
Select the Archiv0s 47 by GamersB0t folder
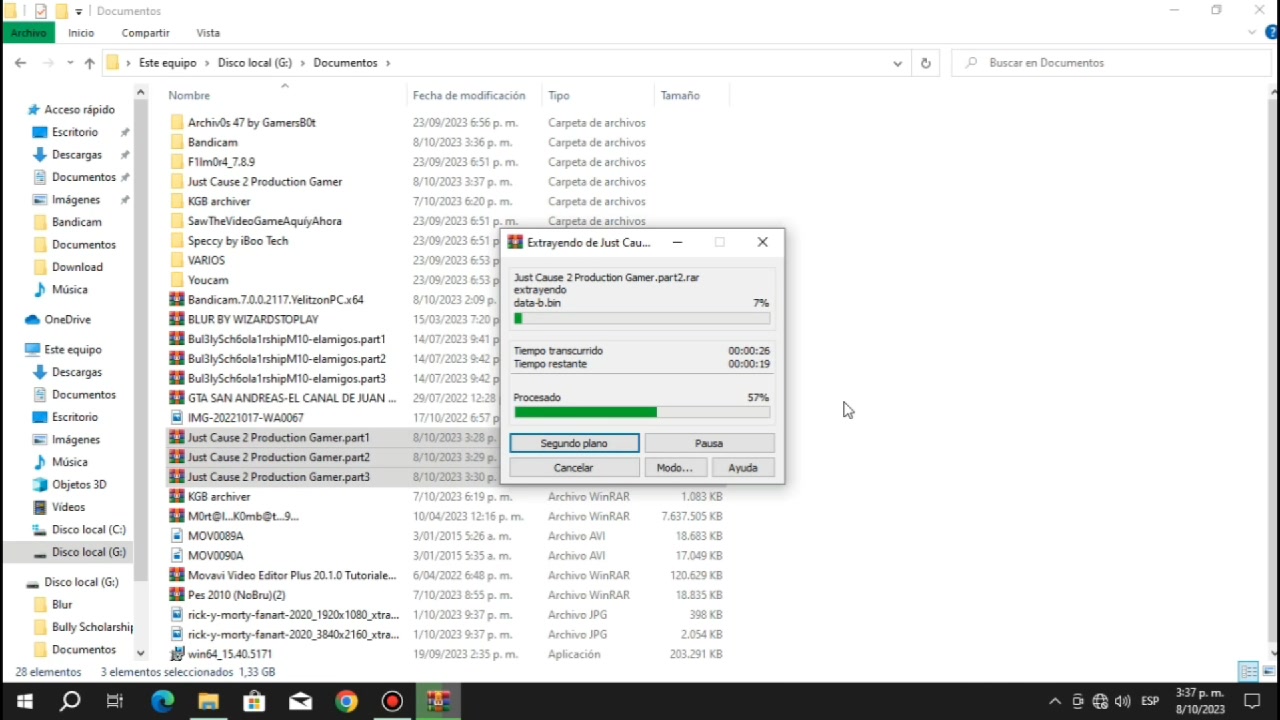pos(252,123)
